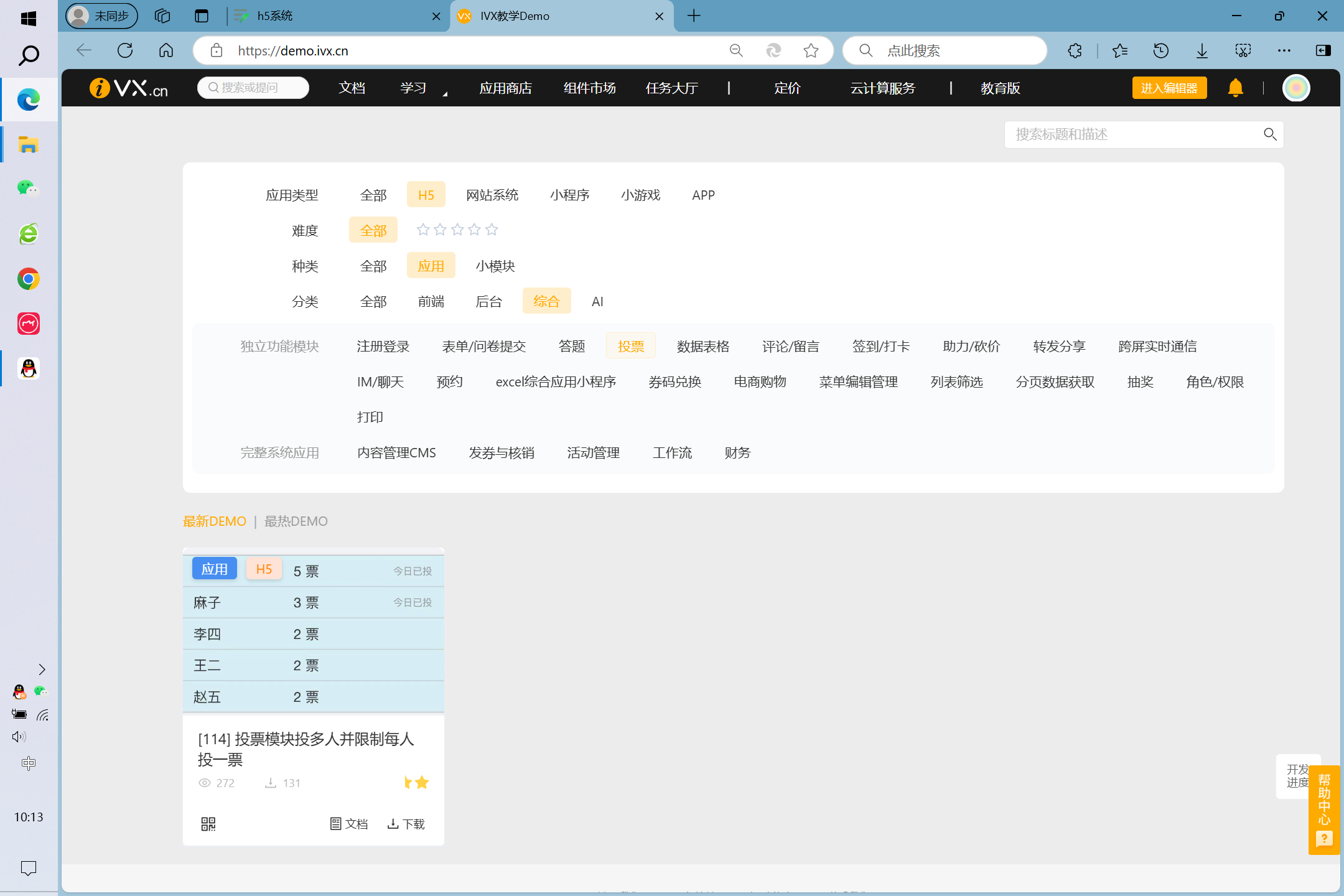
Task: Open QQ penguin app from the taskbar
Action: (29, 369)
